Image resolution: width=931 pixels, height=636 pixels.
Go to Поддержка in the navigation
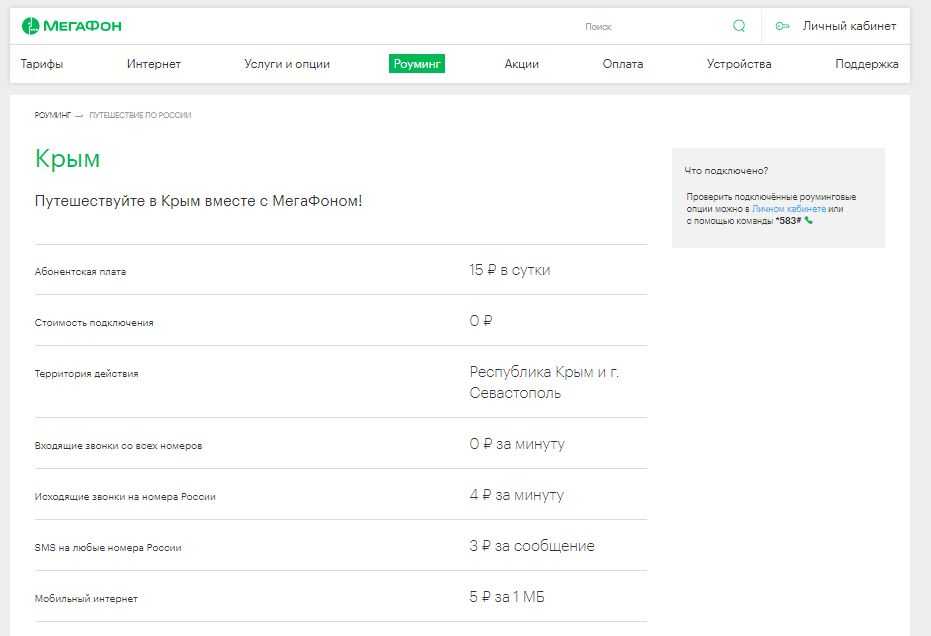pos(867,64)
